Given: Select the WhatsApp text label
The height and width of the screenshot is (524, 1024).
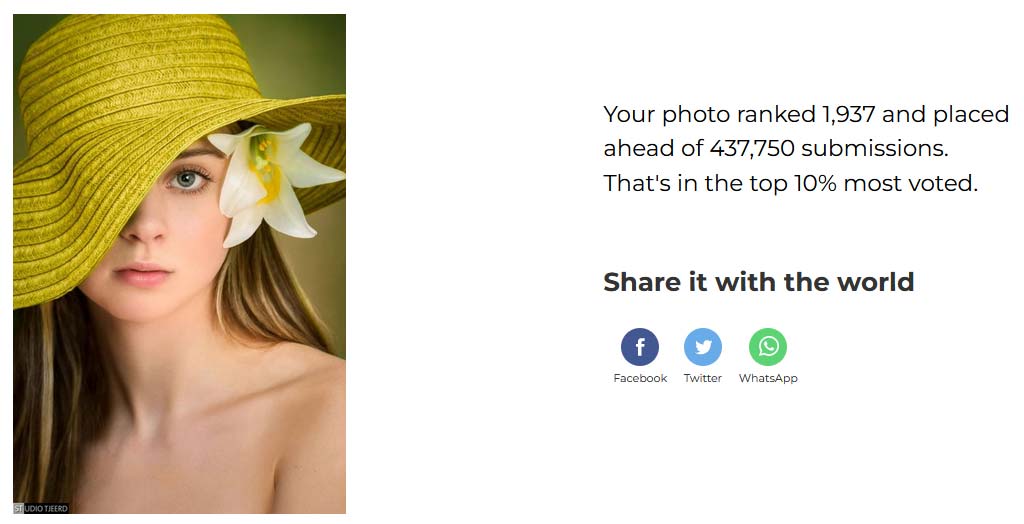Looking at the screenshot, I should [768, 378].
